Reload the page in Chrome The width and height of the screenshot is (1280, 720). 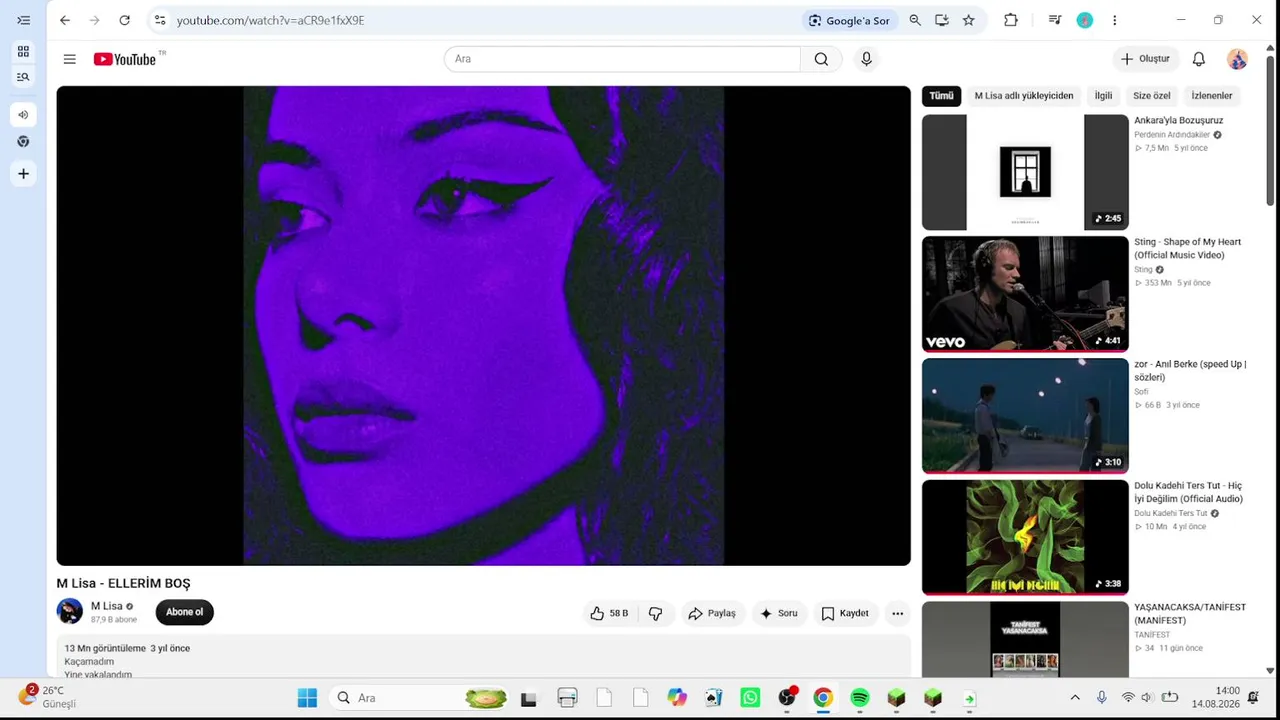pyautogui.click(x=124, y=20)
